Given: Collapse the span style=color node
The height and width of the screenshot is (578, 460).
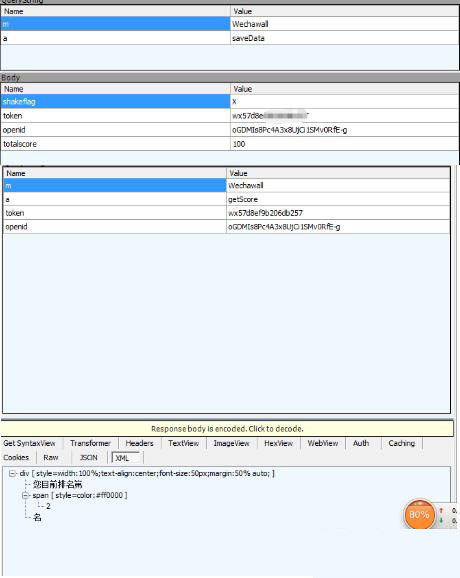Looking at the screenshot, I should coord(25,495).
